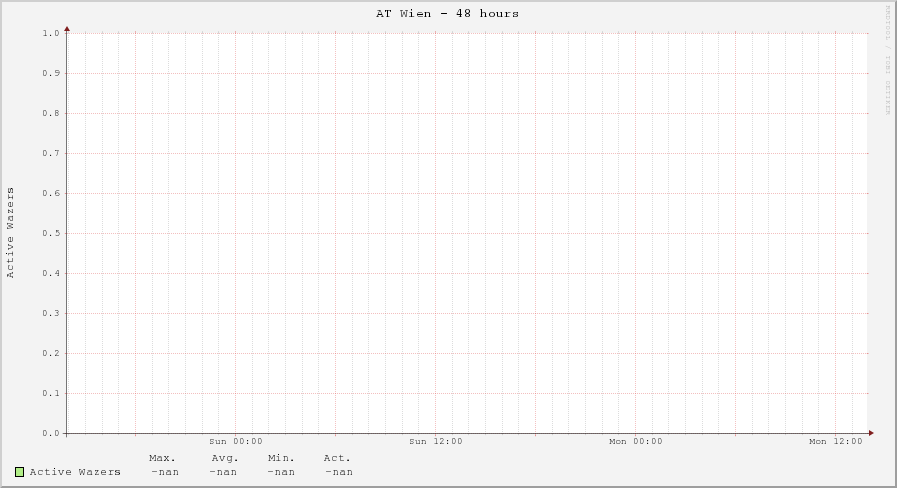Click the green Active Wazers legend swatch

coord(19,472)
